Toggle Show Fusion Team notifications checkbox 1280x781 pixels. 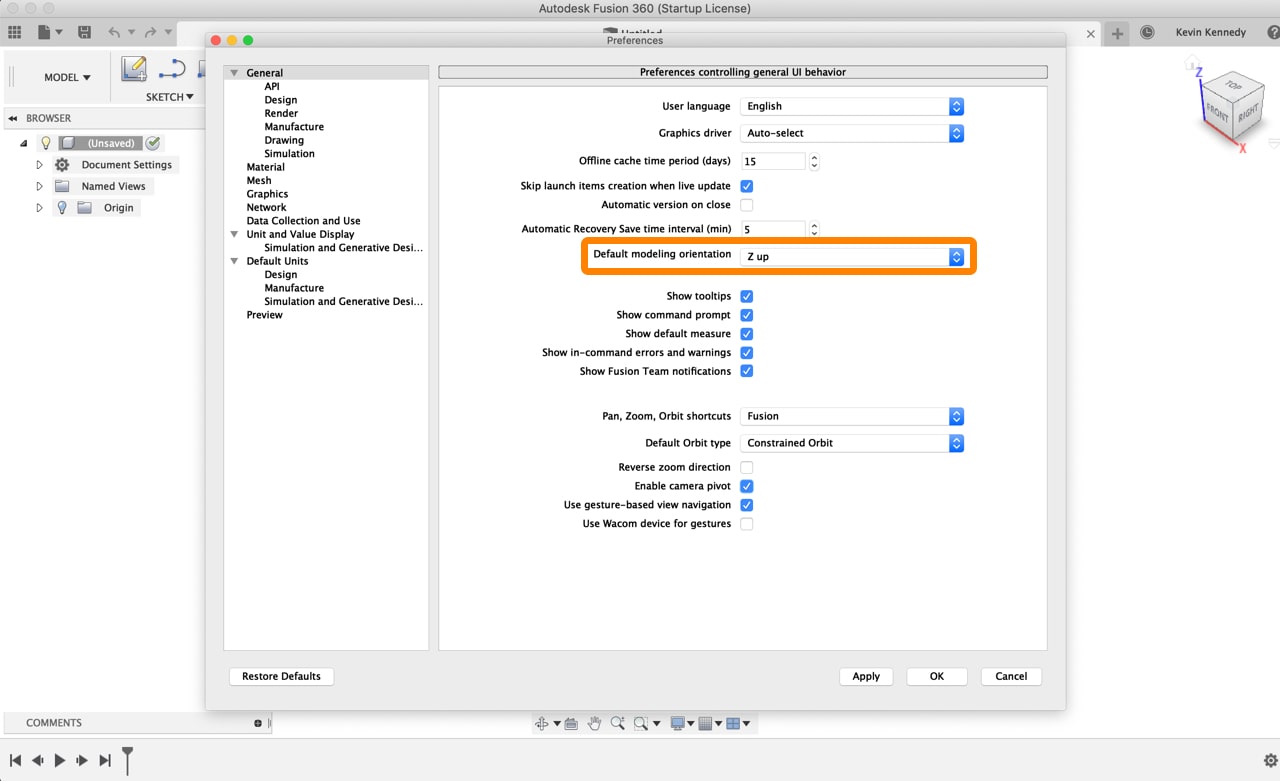pos(746,371)
